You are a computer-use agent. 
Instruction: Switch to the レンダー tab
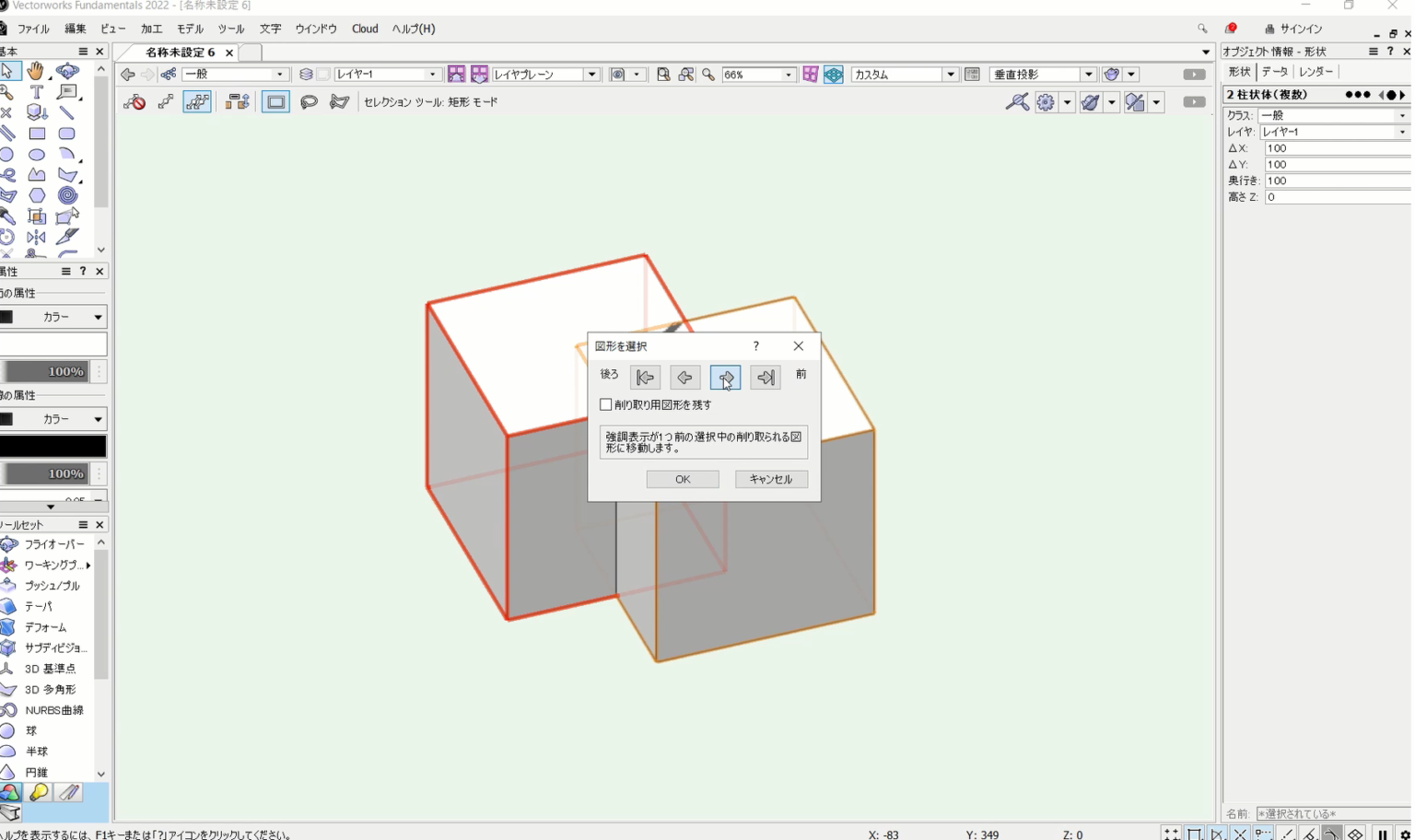(1316, 71)
